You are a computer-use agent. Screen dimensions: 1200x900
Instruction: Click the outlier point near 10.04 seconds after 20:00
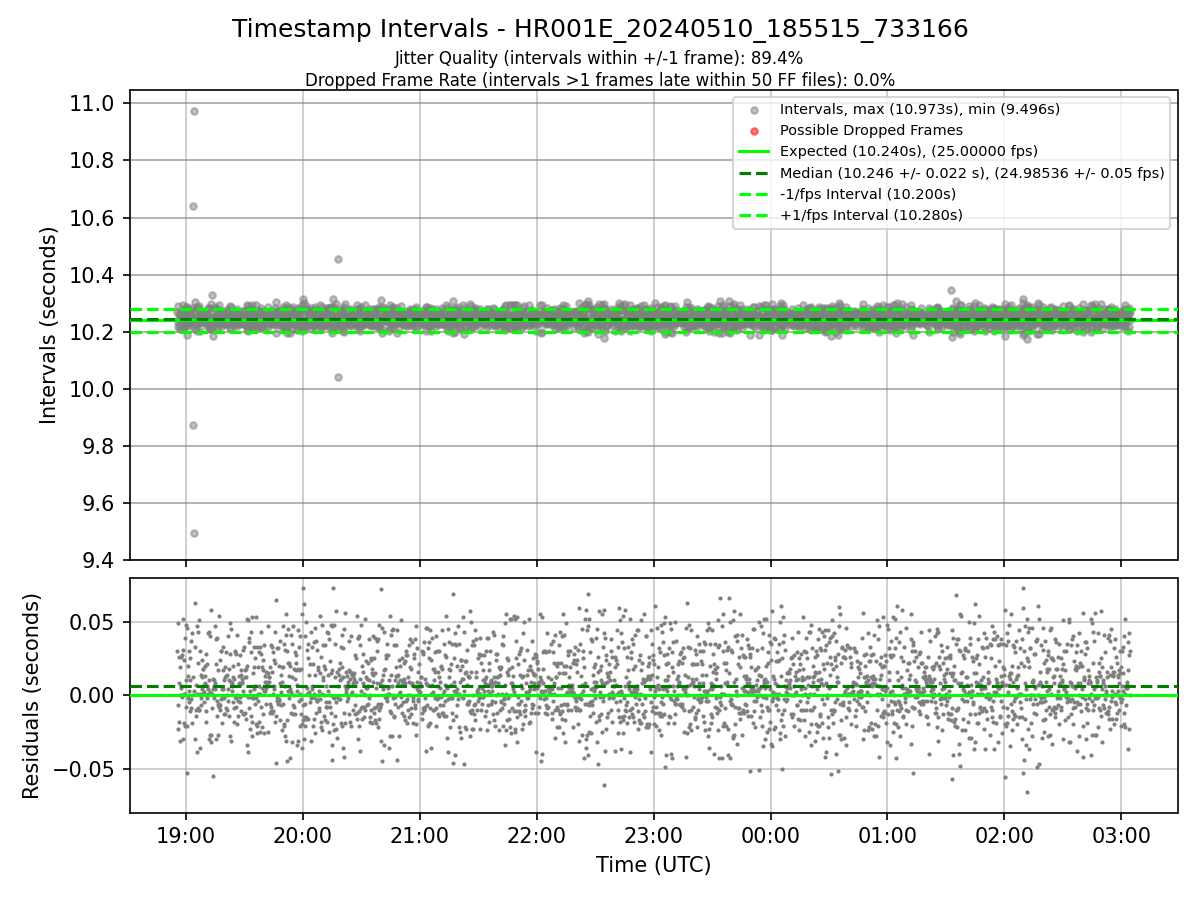pos(338,377)
